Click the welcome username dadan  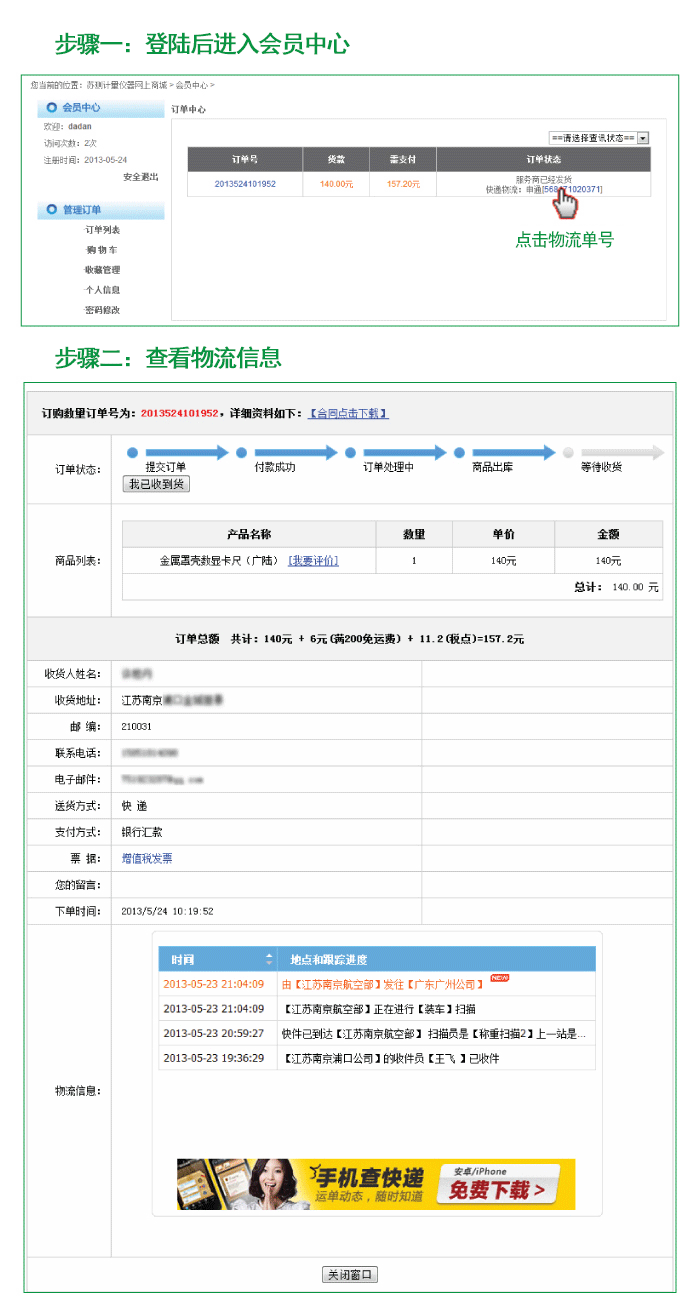point(80,127)
